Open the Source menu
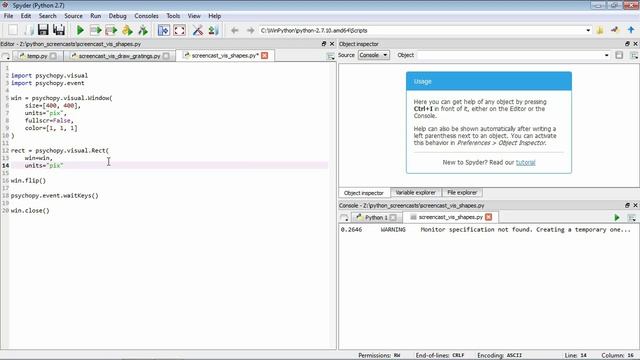 [x=73, y=16]
